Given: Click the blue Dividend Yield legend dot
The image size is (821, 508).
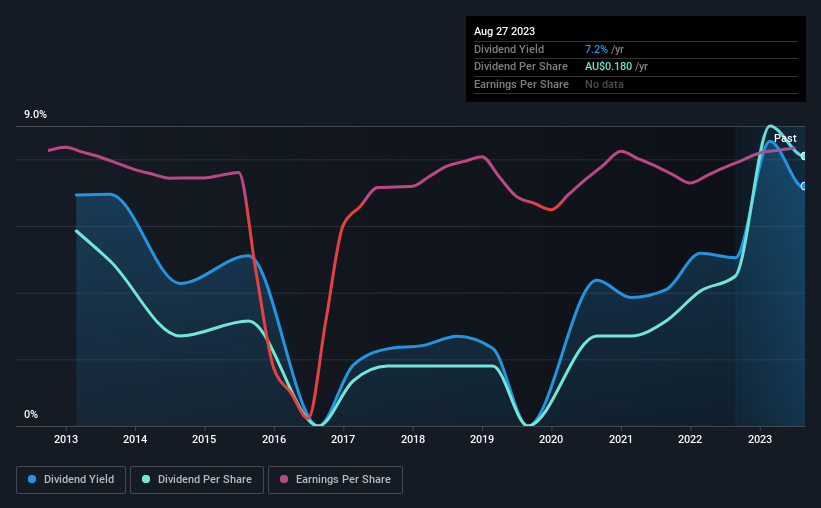Looking at the screenshot, I should 32,479.
